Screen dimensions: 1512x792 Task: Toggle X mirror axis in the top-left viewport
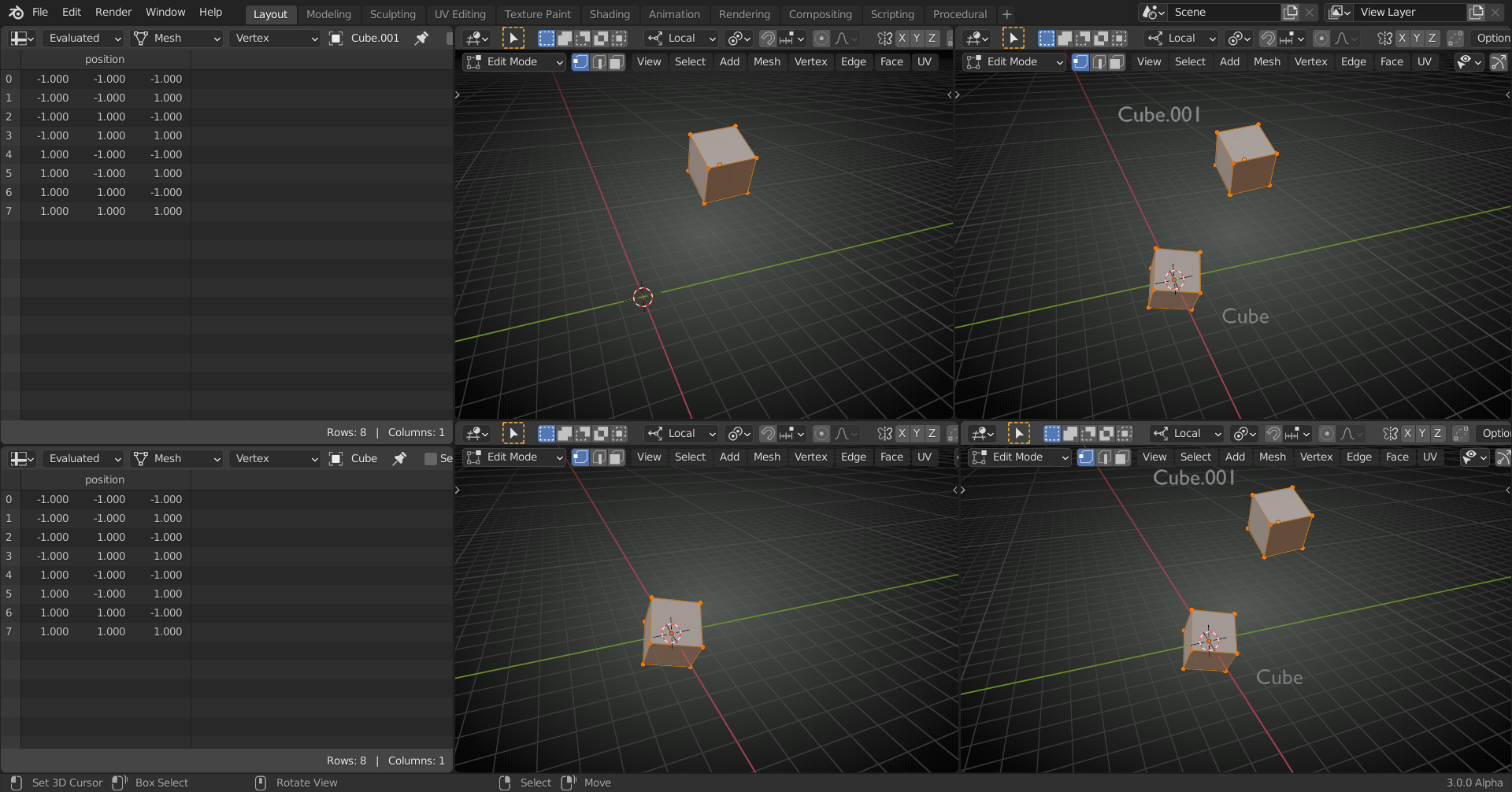[902, 38]
